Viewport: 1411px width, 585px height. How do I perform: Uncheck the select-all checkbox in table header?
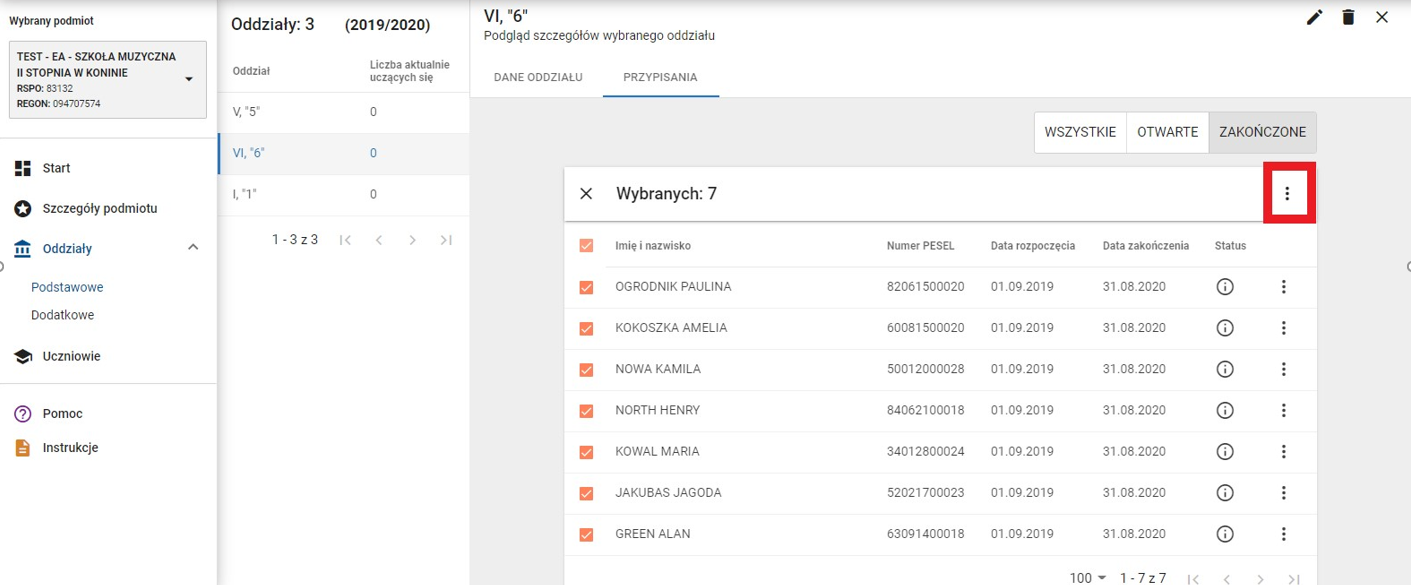click(587, 246)
